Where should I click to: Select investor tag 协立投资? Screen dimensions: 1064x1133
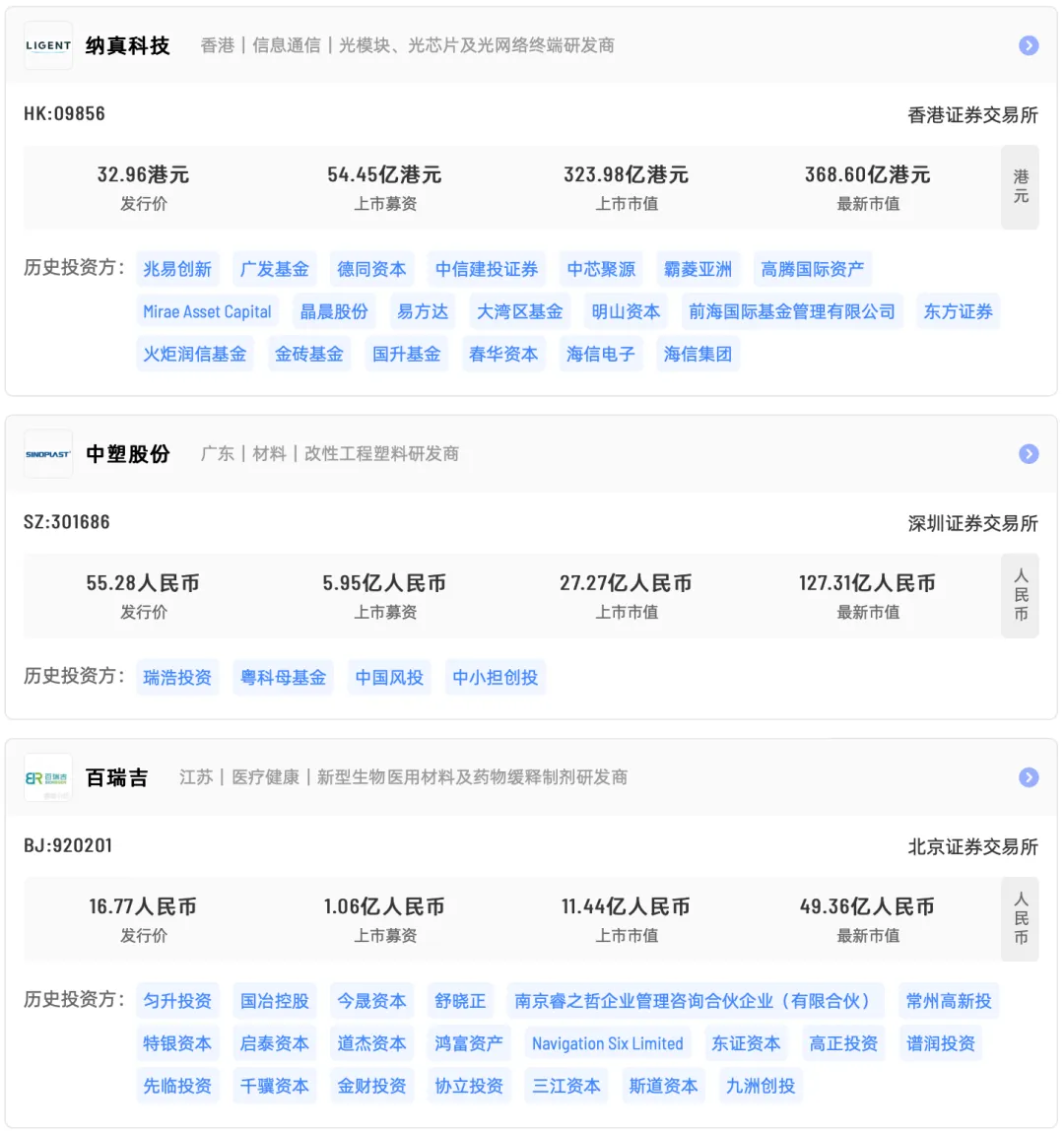(469, 1086)
